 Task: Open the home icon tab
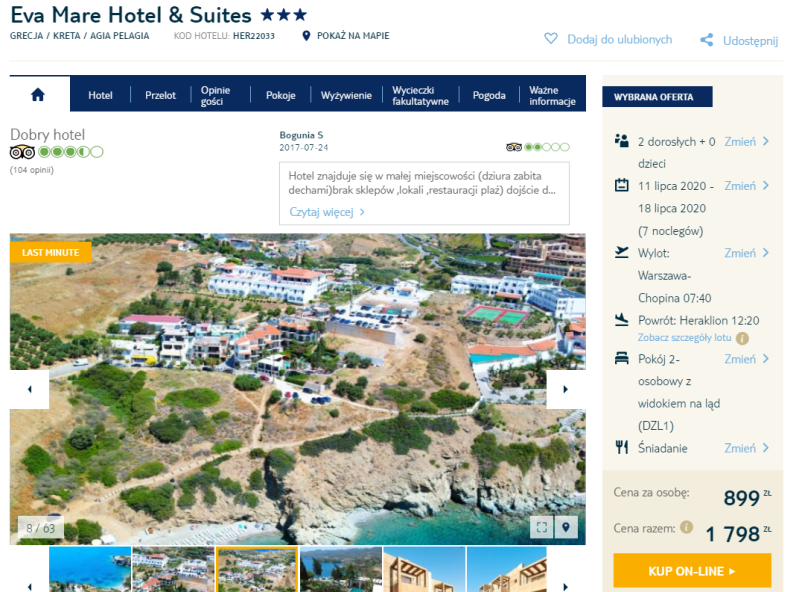pyautogui.click(x=38, y=94)
